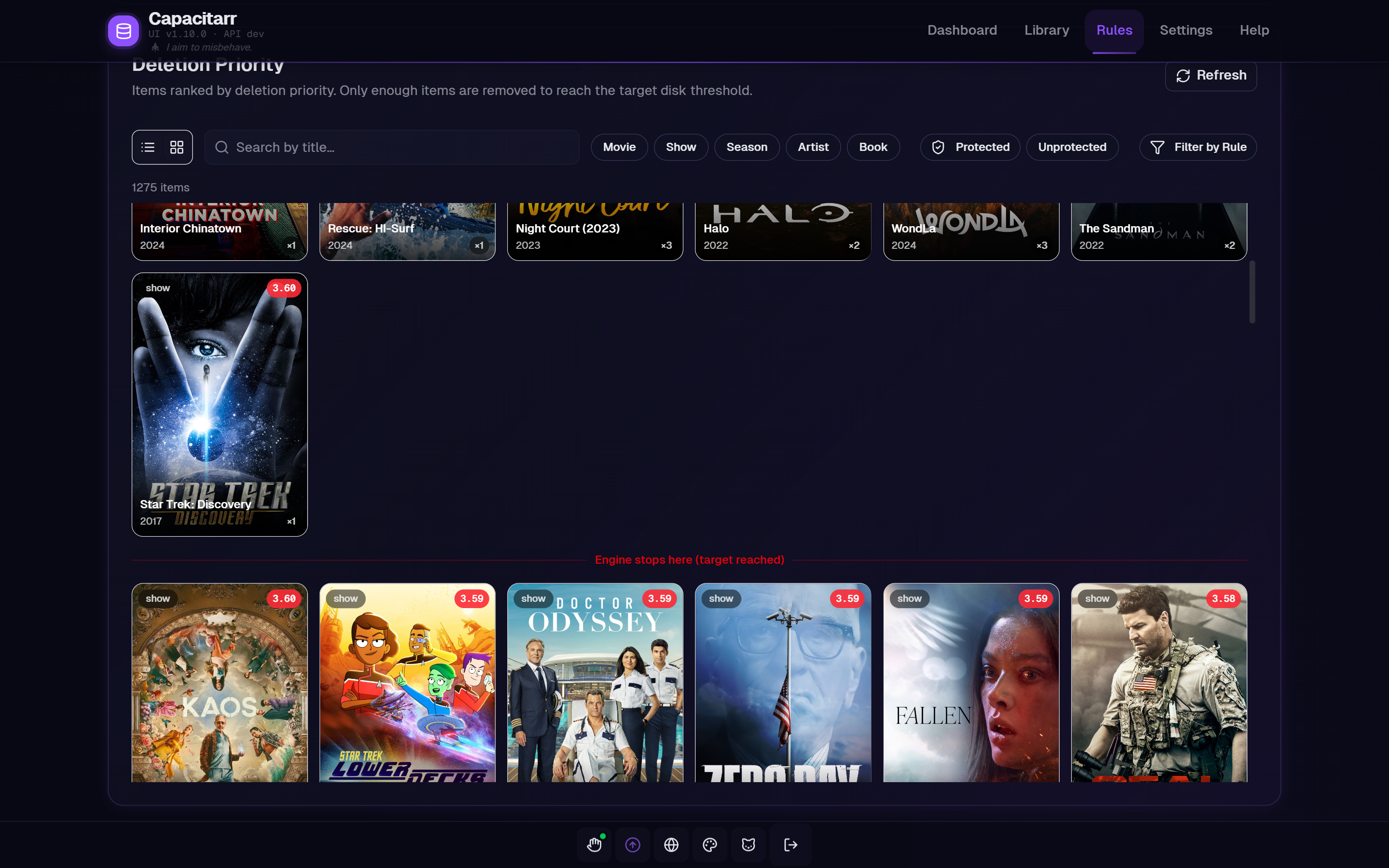Click the '1275 items' count text
Viewport: 1389px width, 868px height.
pyautogui.click(x=161, y=188)
